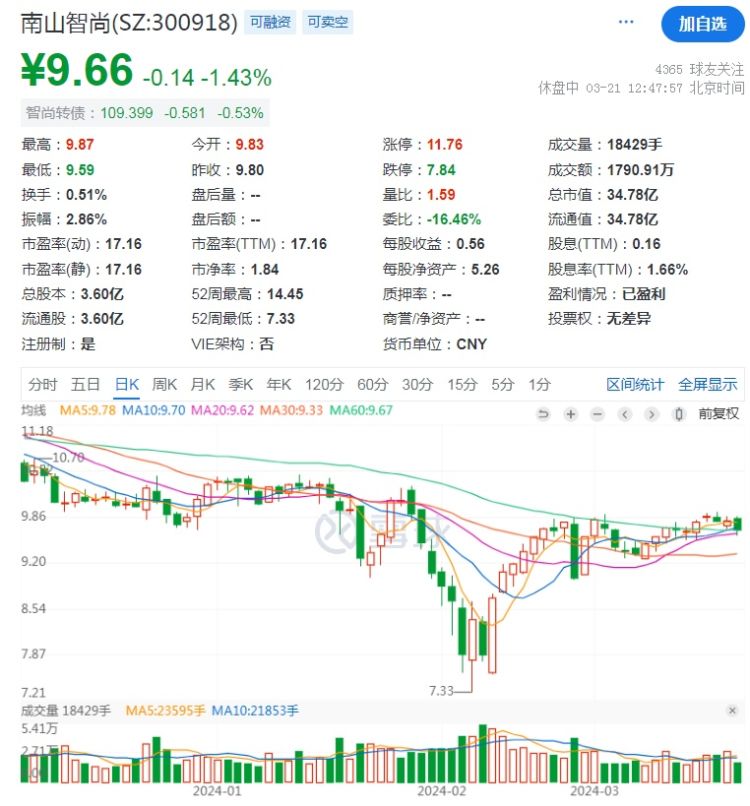The height and width of the screenshot is (806, 750).
Task: Click the 跌停 value 7.84
Action: pos(441,170)
